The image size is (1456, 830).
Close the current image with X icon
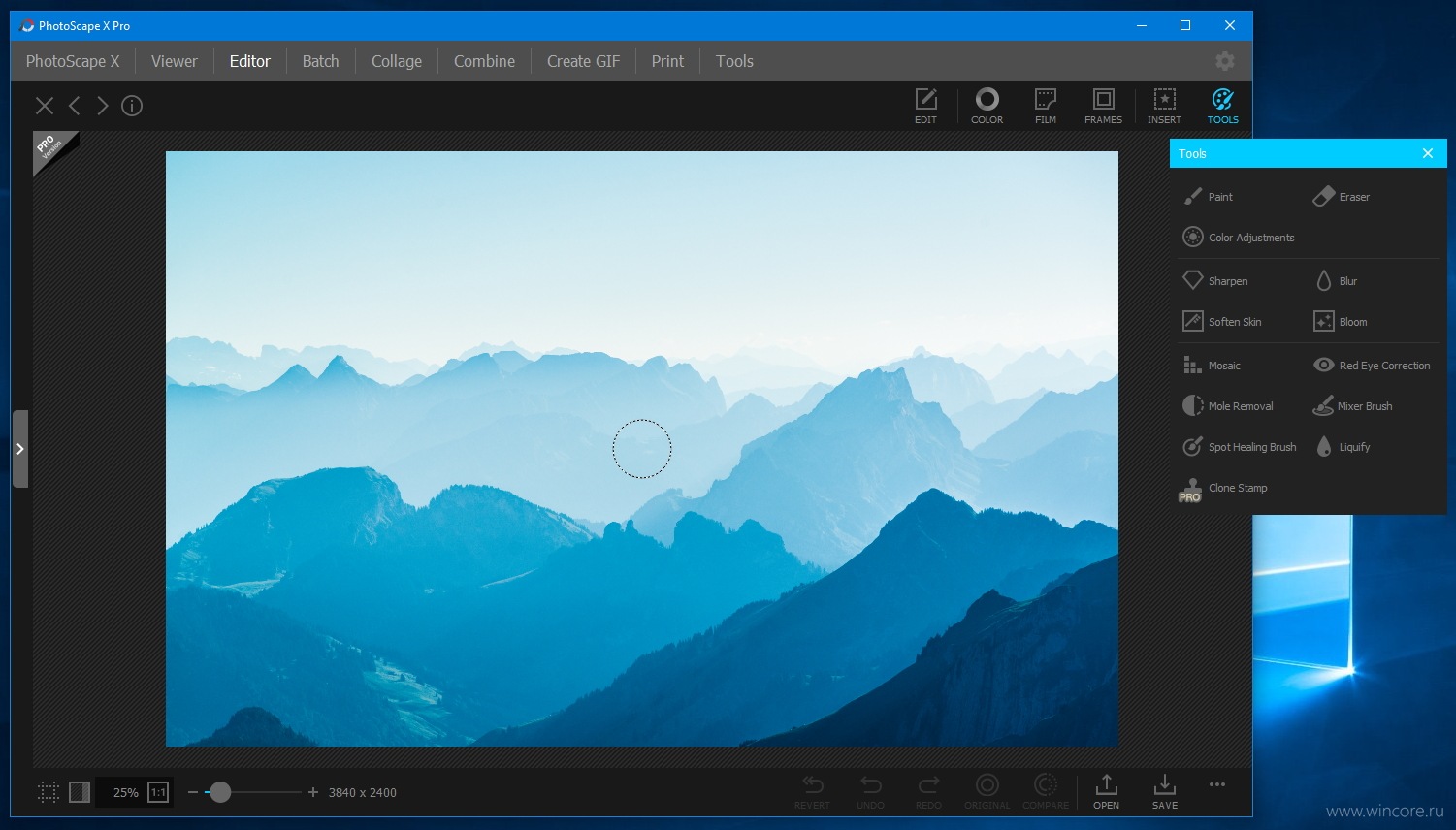point(45,106)
